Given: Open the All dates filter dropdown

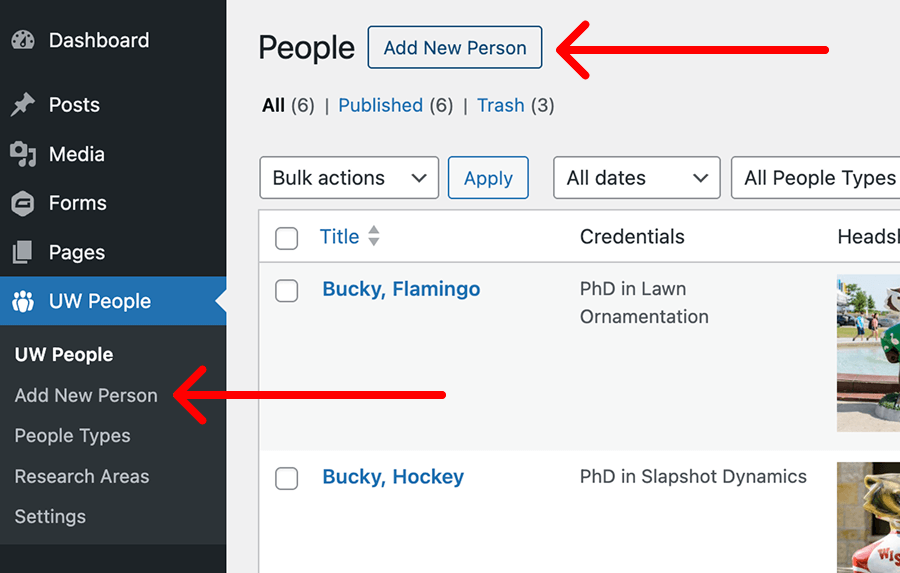Looking at the screenshot, I should (636, 178).
